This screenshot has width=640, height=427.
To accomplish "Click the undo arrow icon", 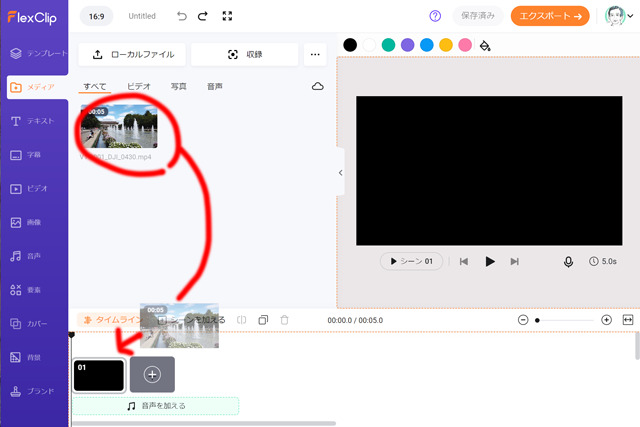I will (182, 16).
